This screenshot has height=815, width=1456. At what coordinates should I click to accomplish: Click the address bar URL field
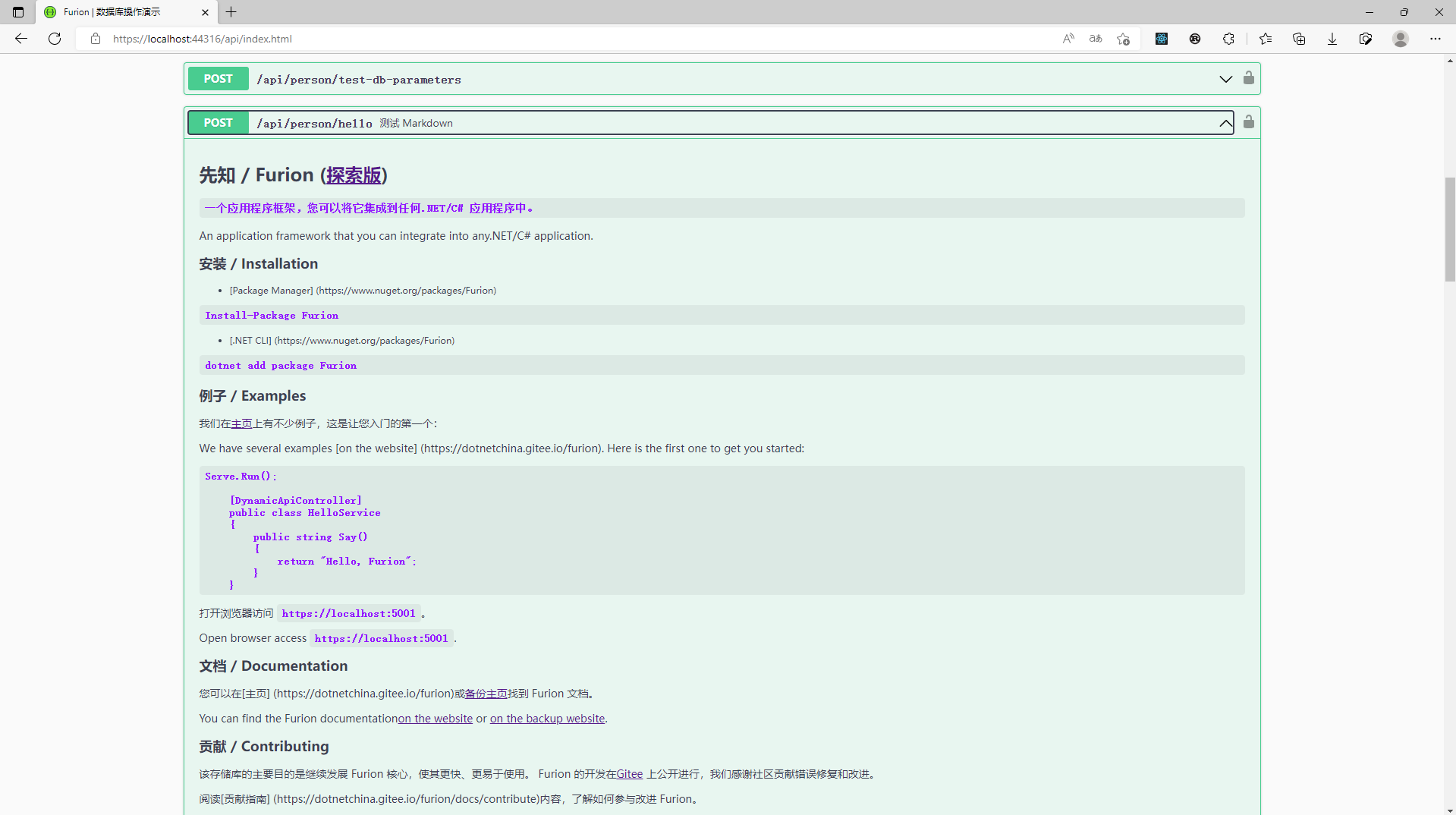coord(531,39)
